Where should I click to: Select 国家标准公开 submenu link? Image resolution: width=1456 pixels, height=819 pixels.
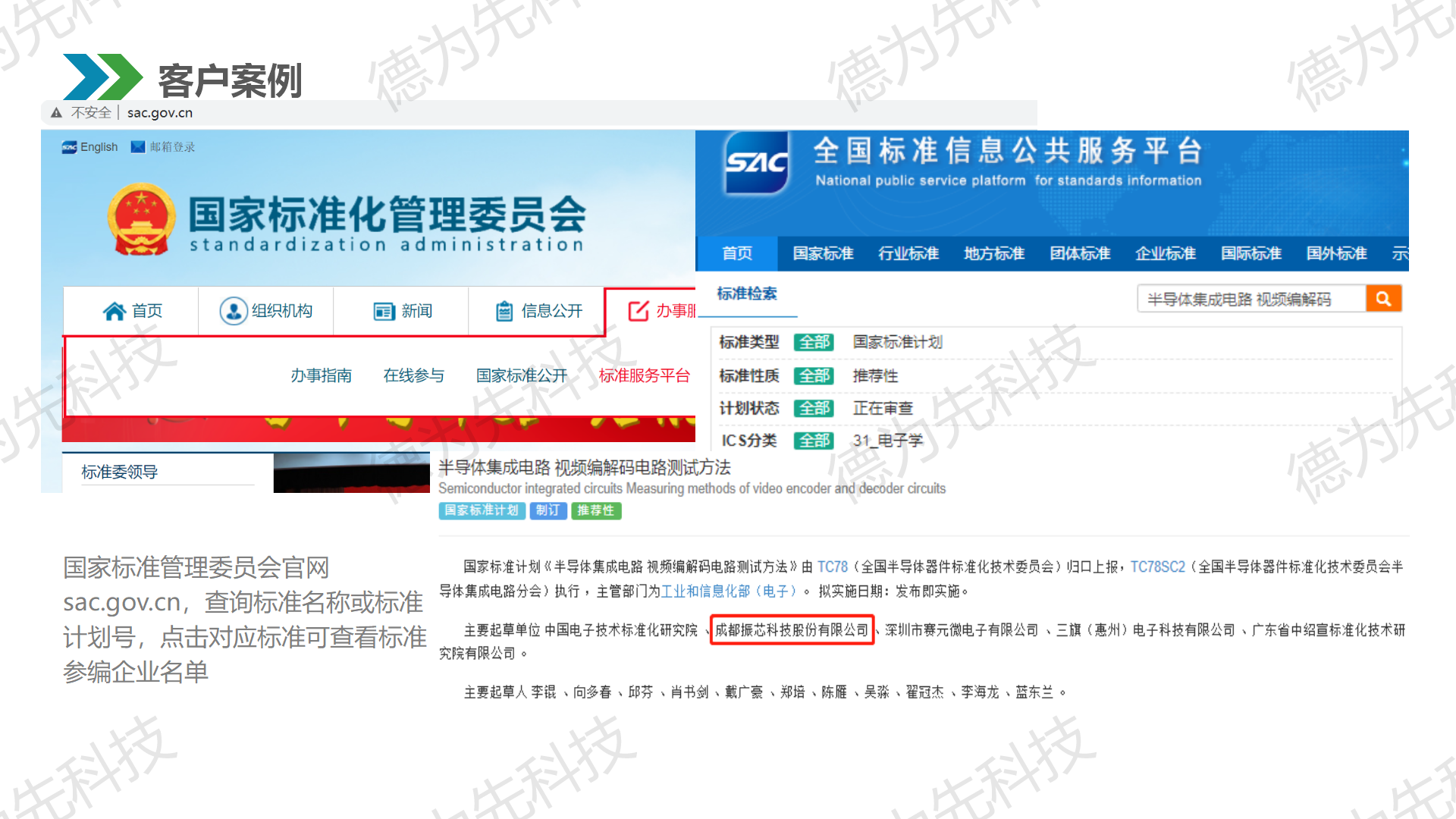pos(522,375)
